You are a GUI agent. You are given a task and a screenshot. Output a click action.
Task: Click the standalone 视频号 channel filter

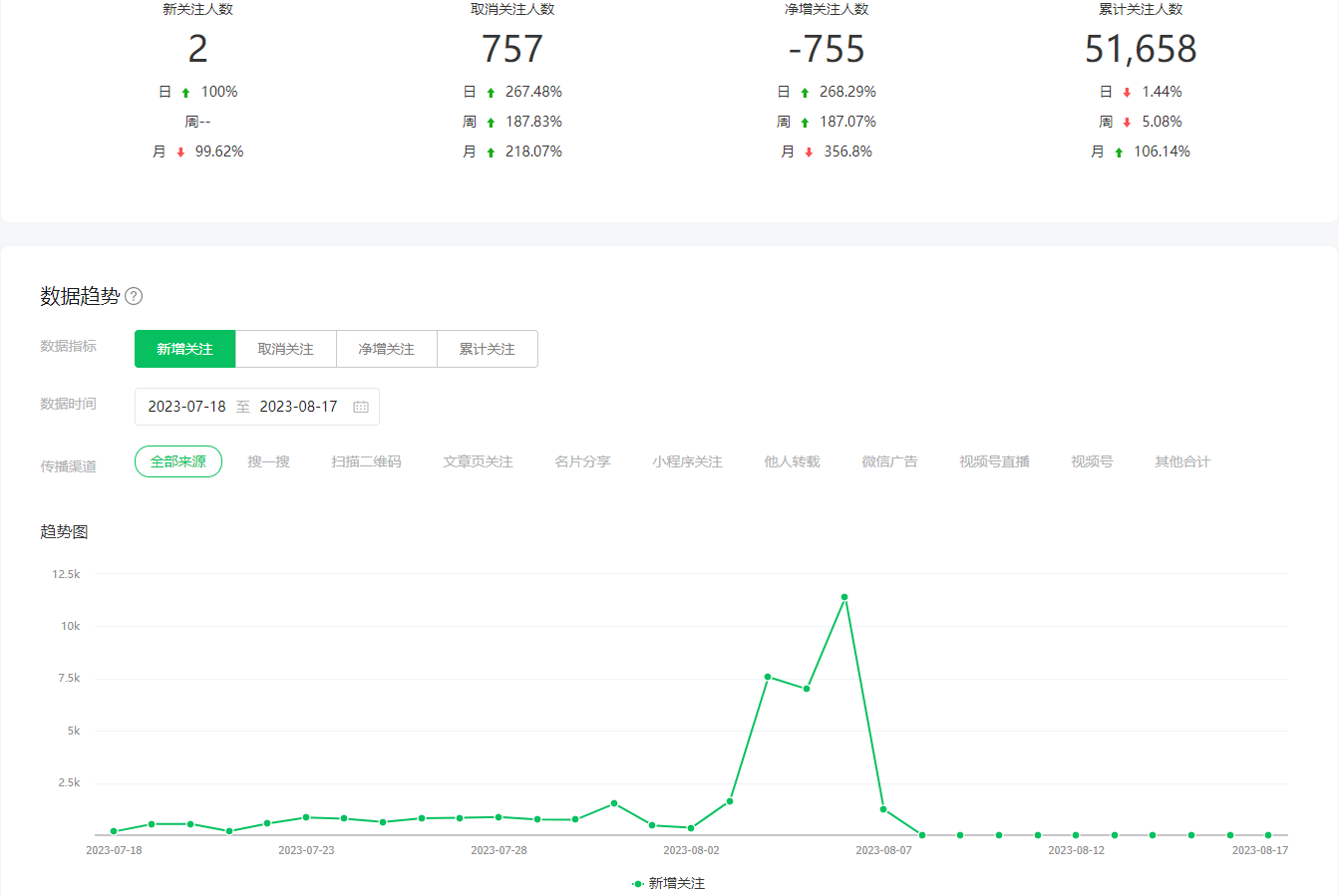pos(1092,461)
